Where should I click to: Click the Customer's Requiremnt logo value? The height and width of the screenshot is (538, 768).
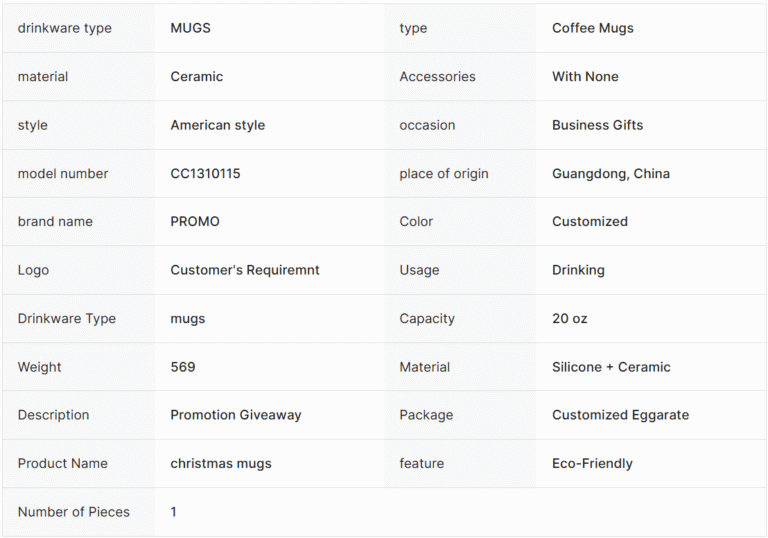(x=244, y=270)
